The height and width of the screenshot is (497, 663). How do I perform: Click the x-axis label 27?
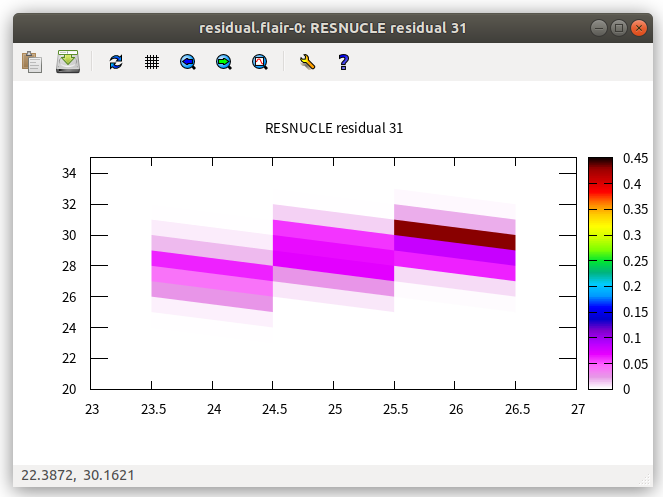point(578,409)
